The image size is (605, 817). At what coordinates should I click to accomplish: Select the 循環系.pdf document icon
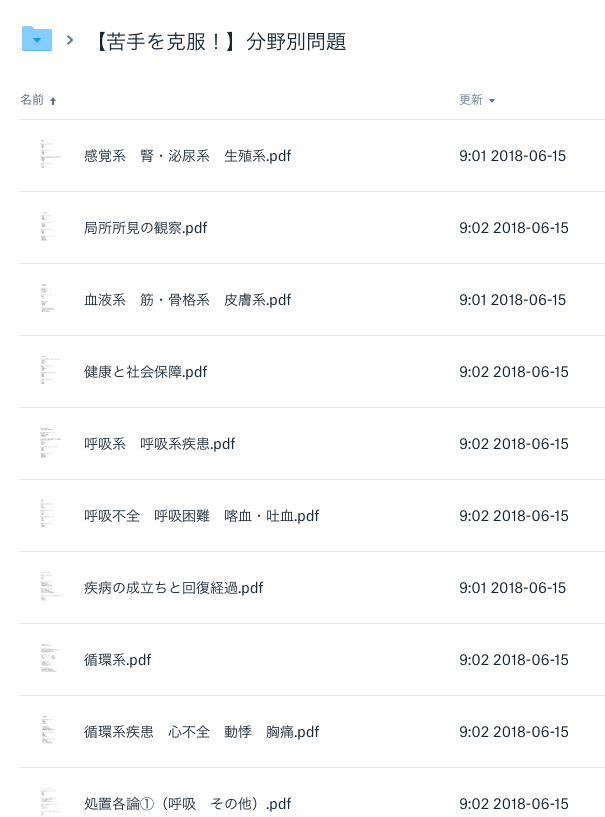coord(50,659)
